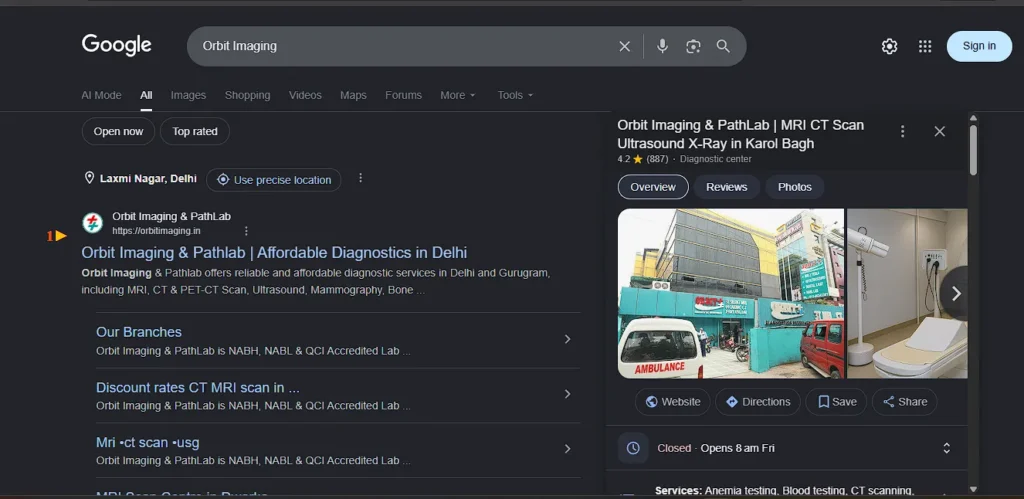Click the magnifying glass search icon

723,46
